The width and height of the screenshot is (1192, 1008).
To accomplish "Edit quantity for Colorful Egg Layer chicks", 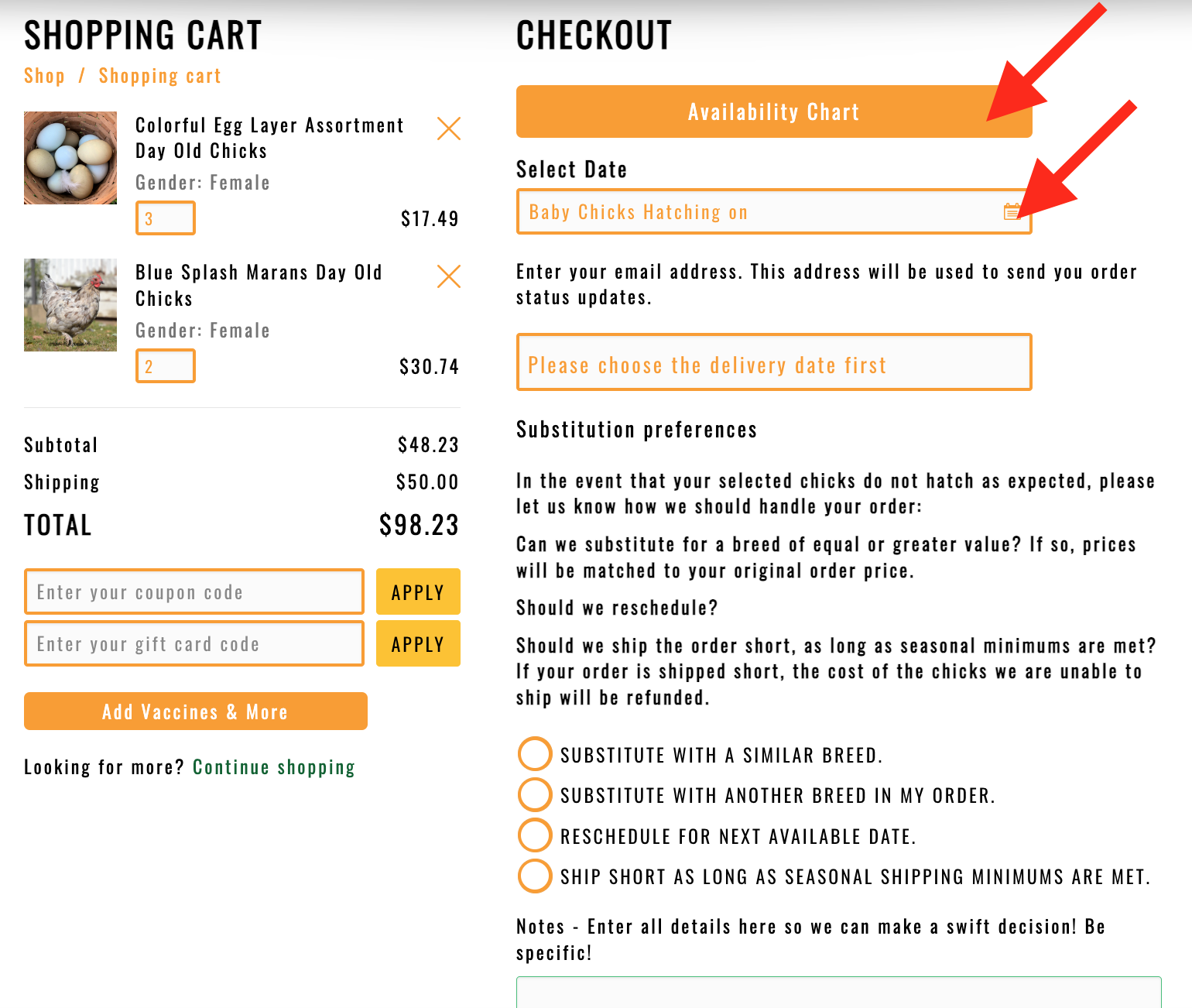I will coord(166,218).
